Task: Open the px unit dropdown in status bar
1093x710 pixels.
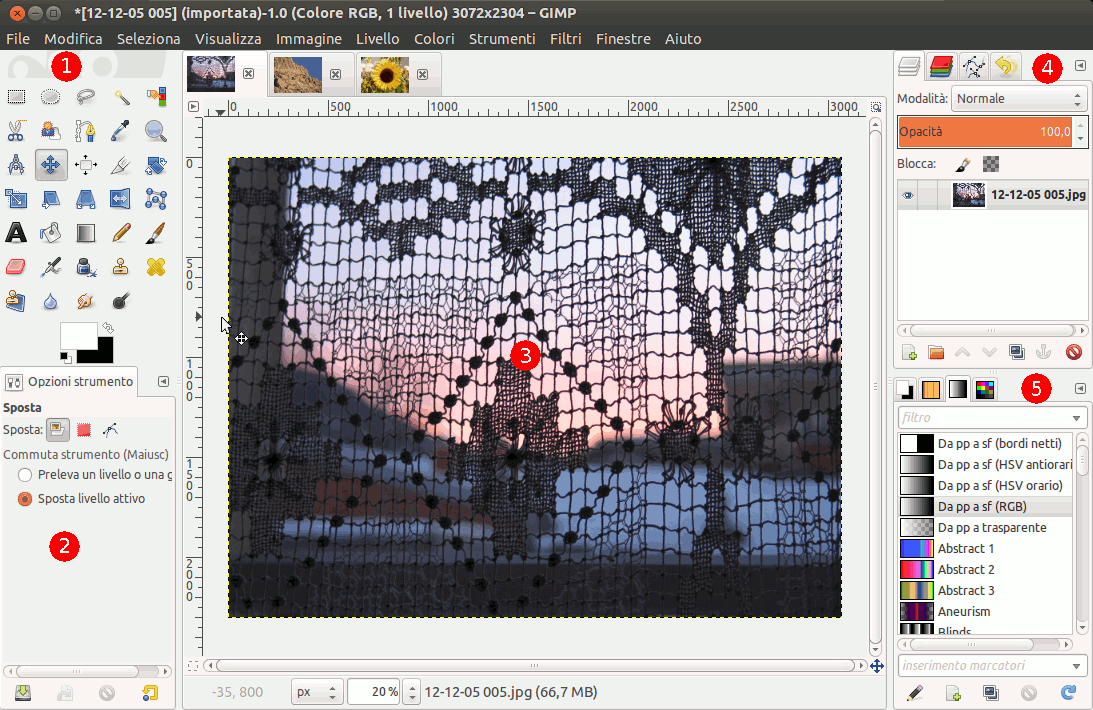Action: point(317,691)
